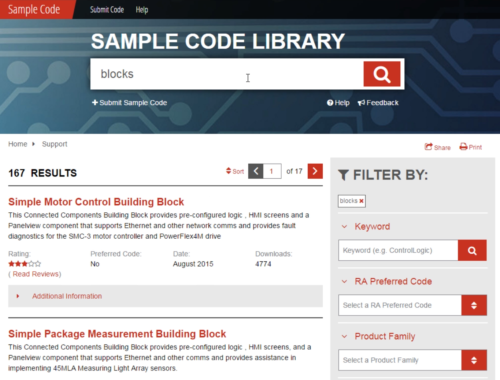Open Simple Motor Control Building Block
The width and height of the screenshot is (500, 380).
[x=96, y=202]
